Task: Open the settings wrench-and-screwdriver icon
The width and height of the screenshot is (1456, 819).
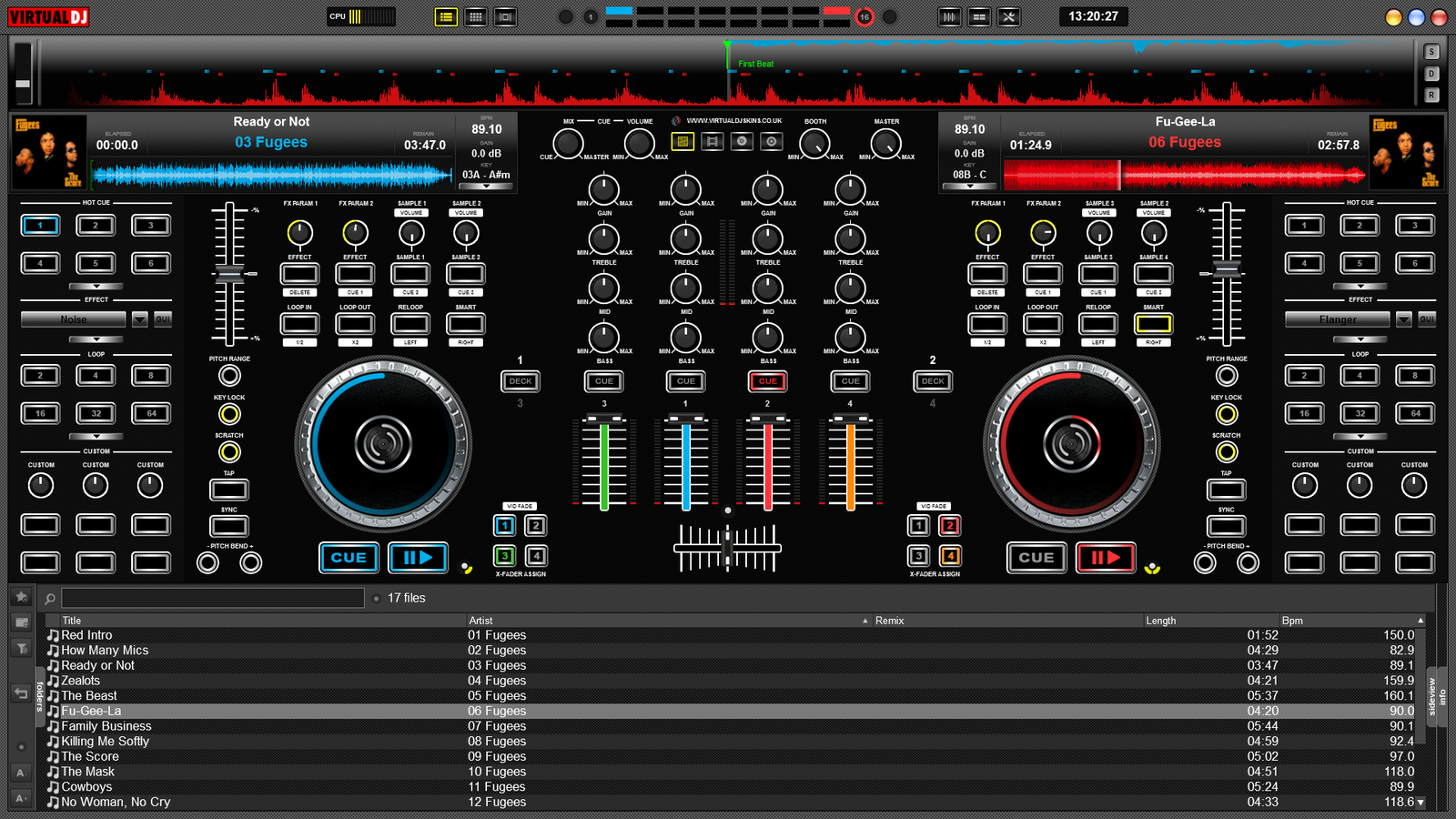Action: [x=1008, y=16]
